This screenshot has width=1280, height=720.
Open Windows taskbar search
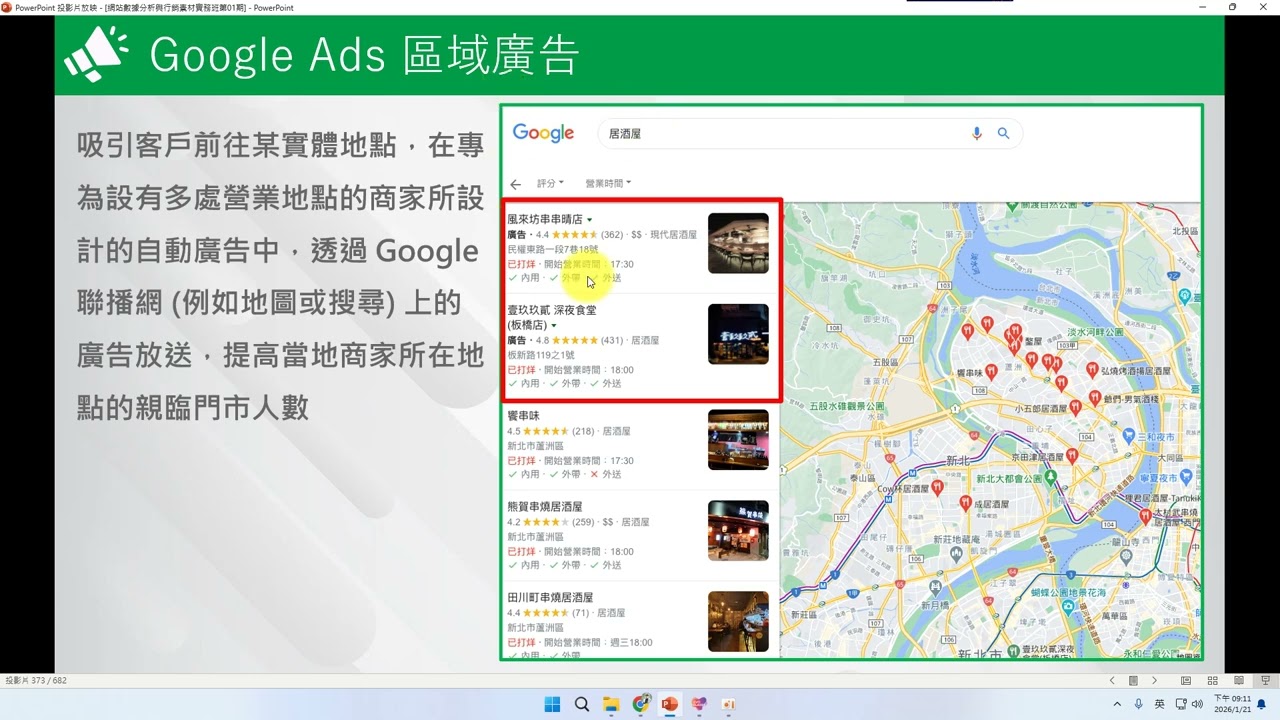point(582,704)
